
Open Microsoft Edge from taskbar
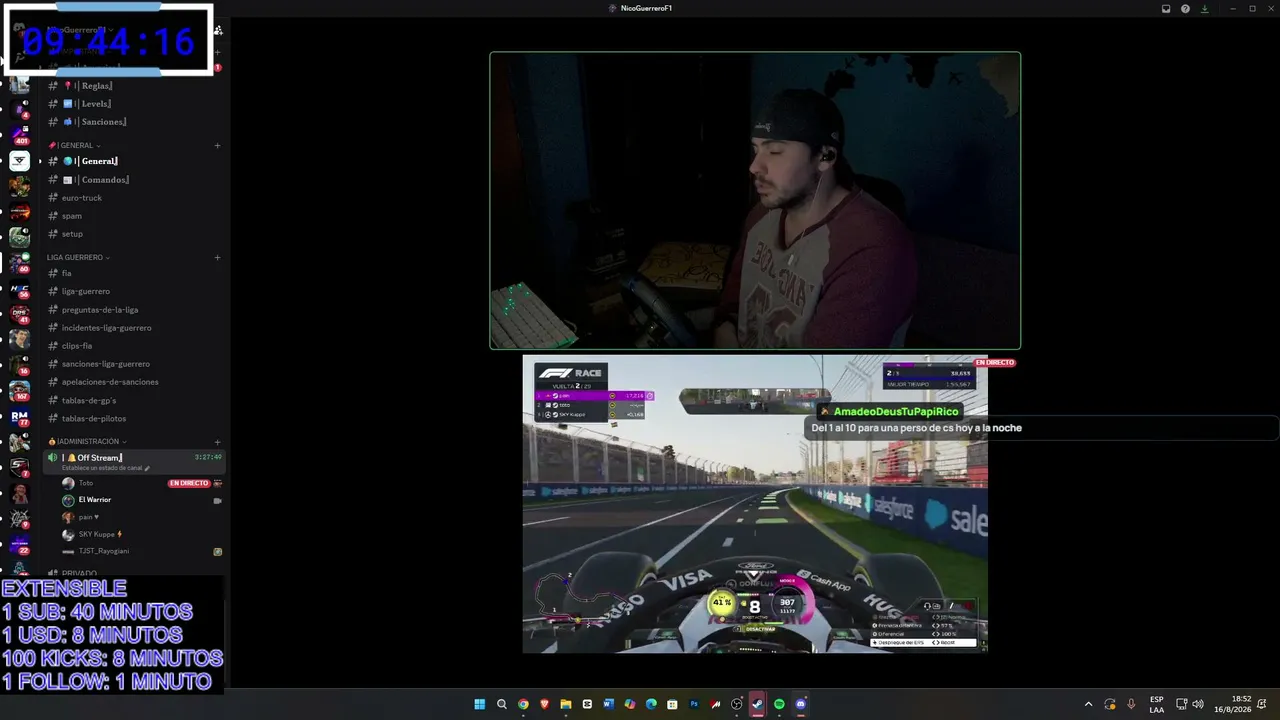[651, 704]
